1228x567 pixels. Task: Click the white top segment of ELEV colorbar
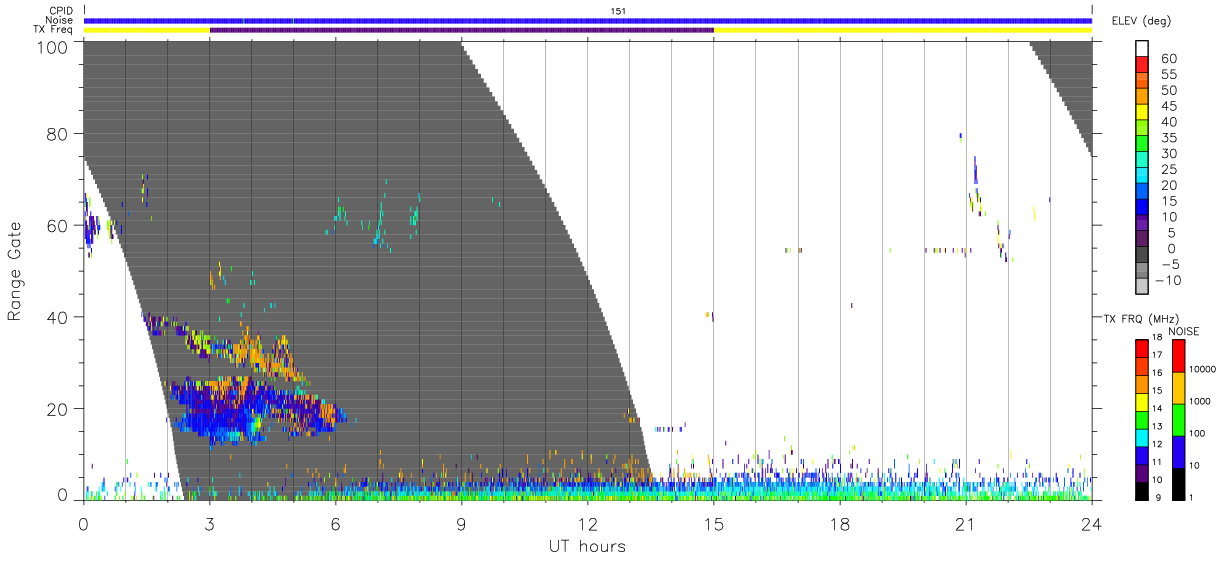click(x=1142, y=50)
